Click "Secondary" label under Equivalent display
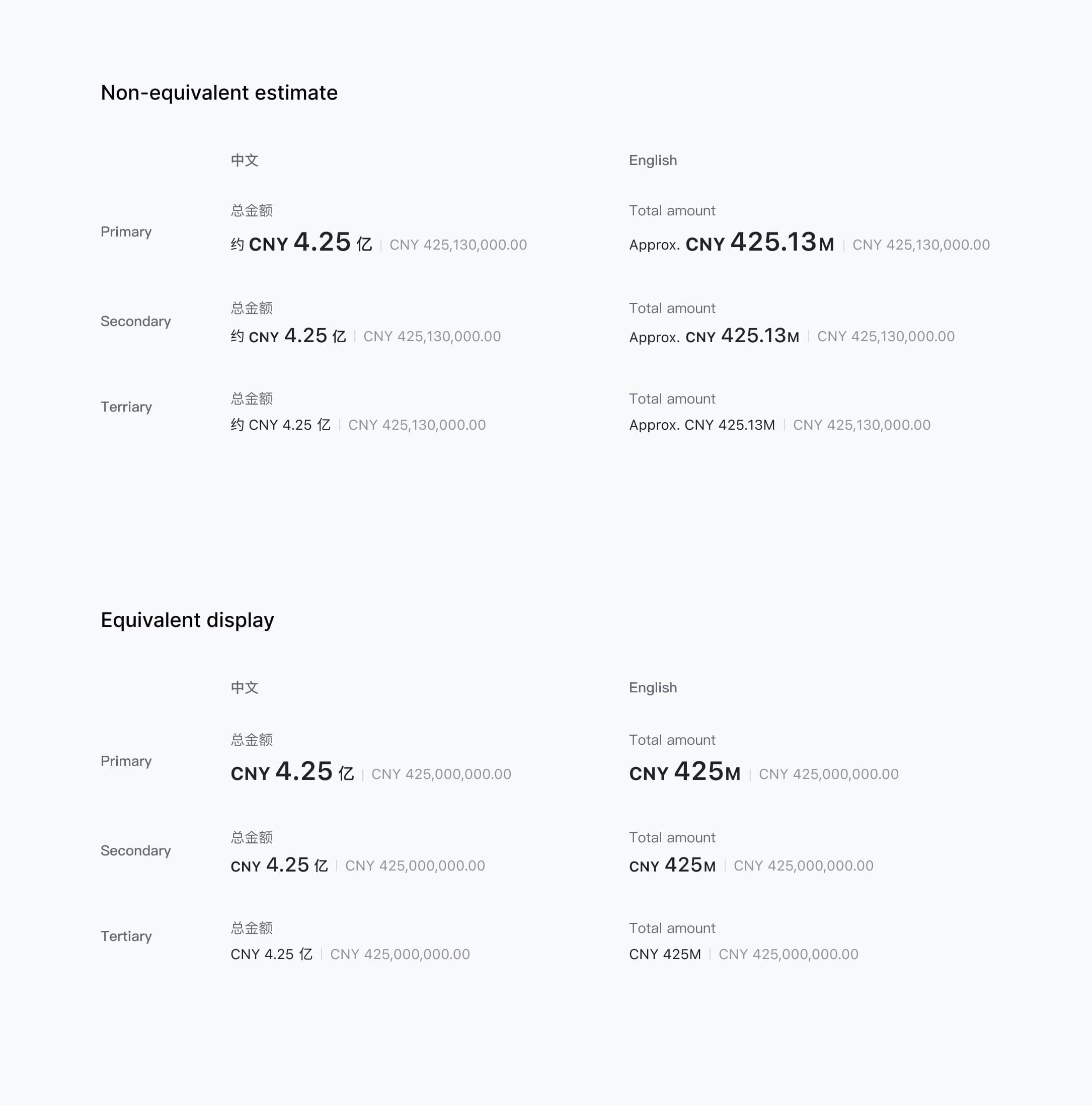The width and height of the screenshot is (1092, 1105). point(135,850)
